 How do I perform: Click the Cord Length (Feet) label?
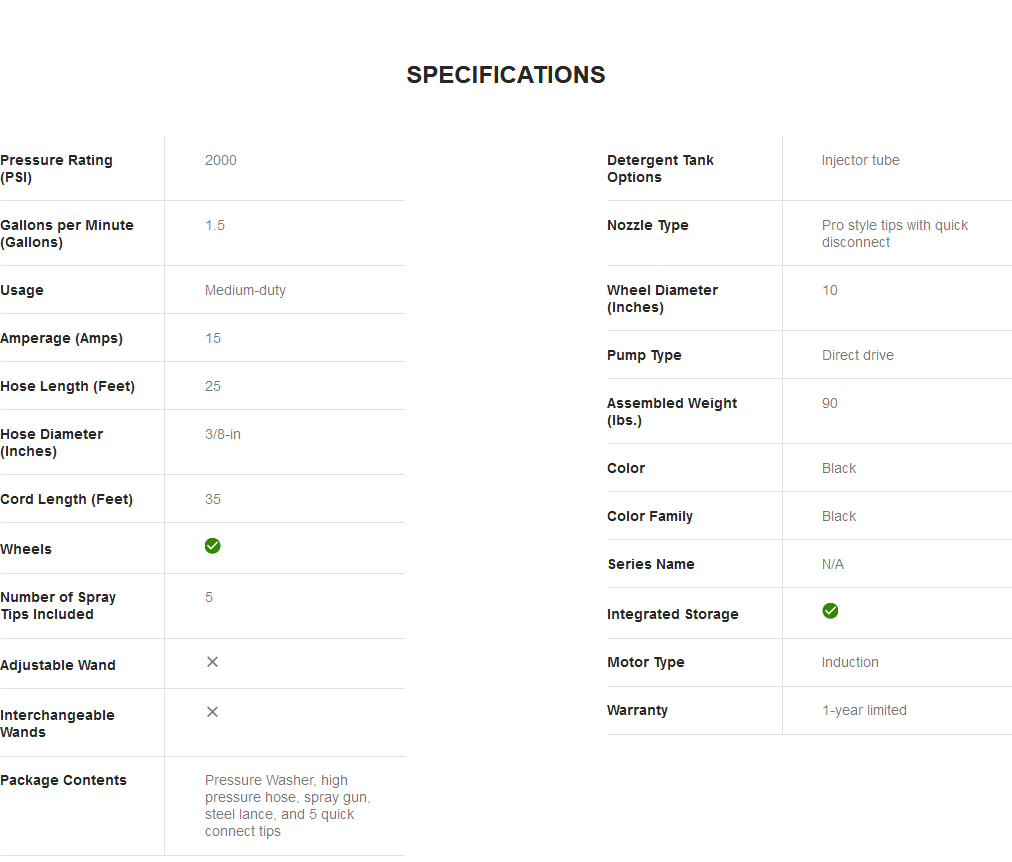pos(66,499)
